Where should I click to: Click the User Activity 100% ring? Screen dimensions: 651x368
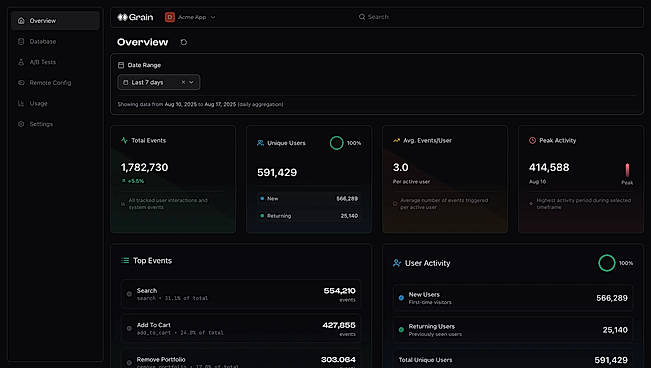607,263
